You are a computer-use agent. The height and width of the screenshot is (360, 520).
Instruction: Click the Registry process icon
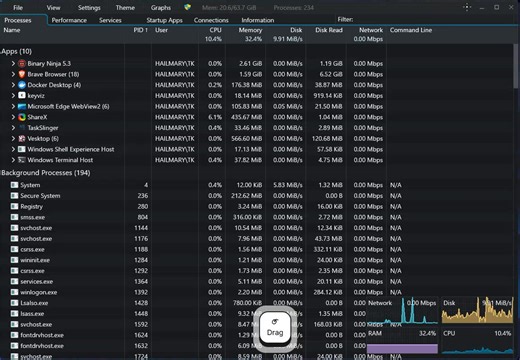(x=14, y=206)
